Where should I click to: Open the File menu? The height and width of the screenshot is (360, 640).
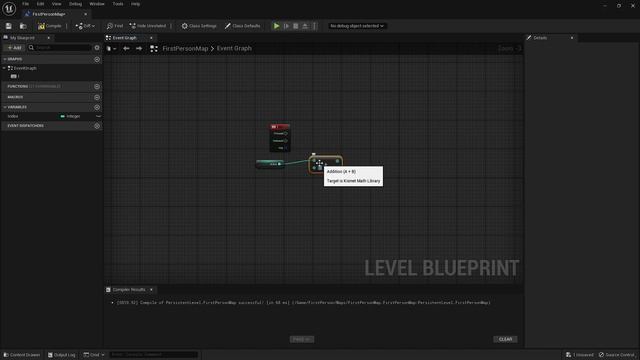25,4
